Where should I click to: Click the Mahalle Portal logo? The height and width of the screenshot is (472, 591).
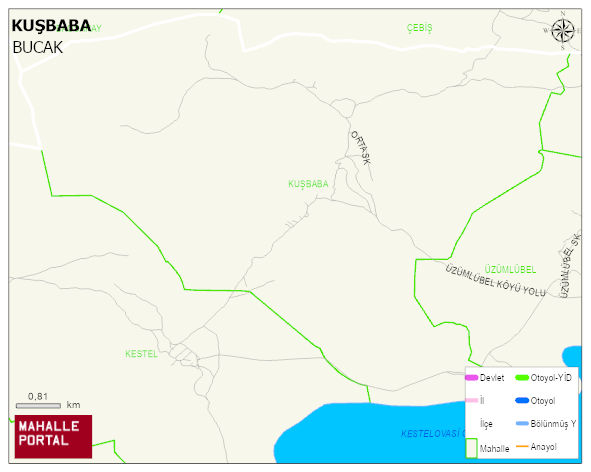click(x=53, y=437)
